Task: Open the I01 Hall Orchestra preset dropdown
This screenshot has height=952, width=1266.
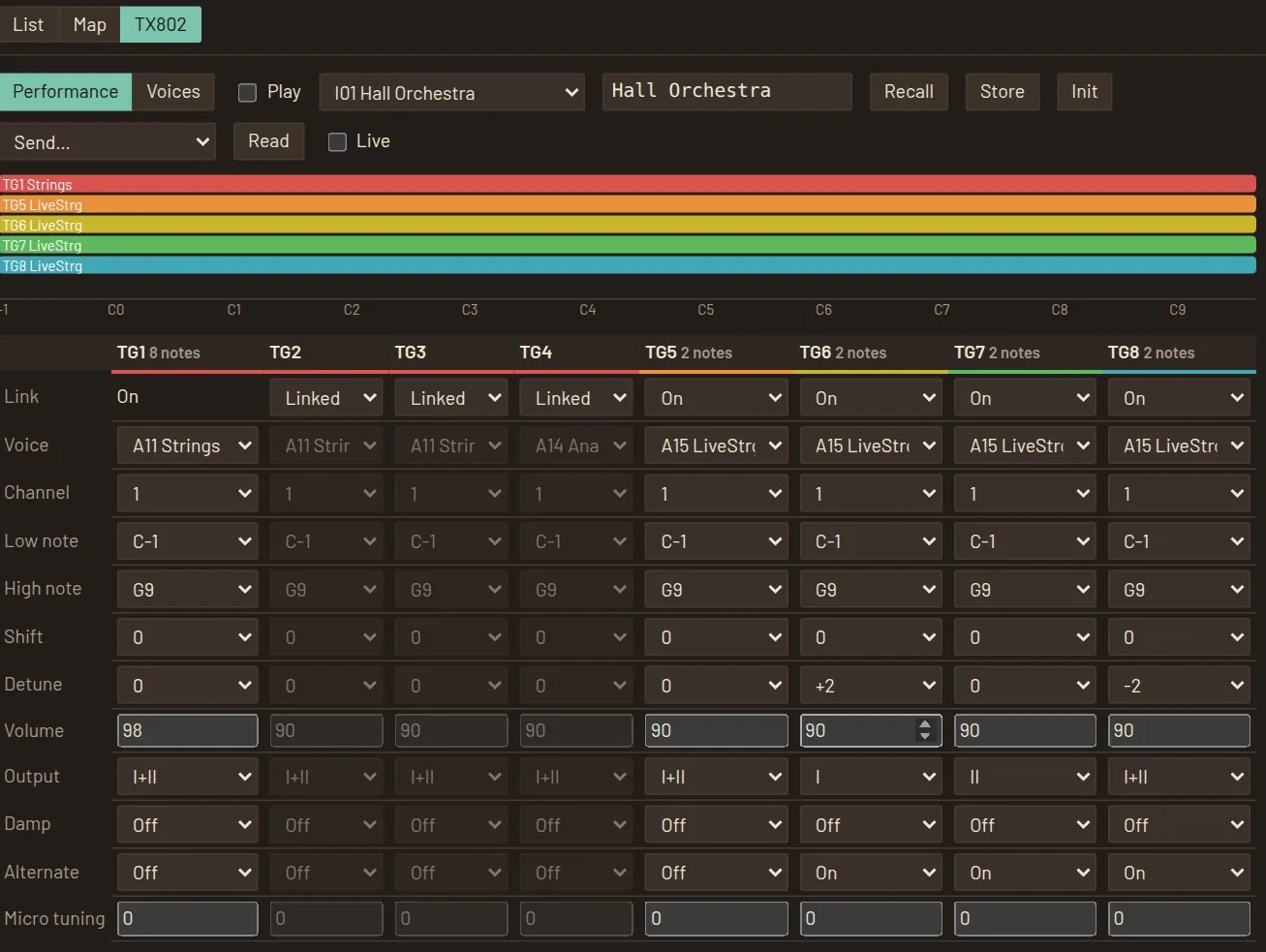Action: [x=451, y=93]
